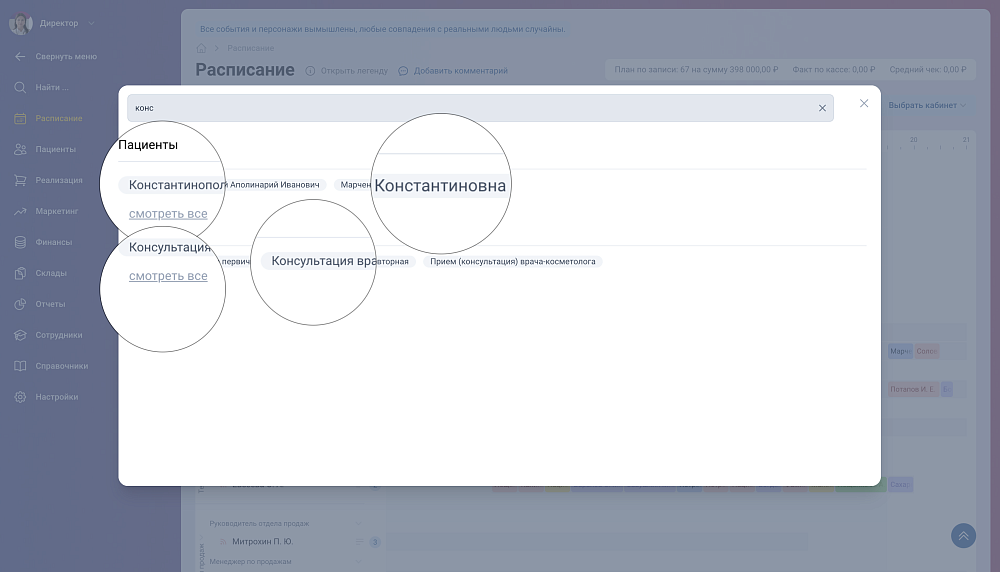
Task: Select the 'Аполинарий Иванович' patient result
Action: click(x=275, y=185)
